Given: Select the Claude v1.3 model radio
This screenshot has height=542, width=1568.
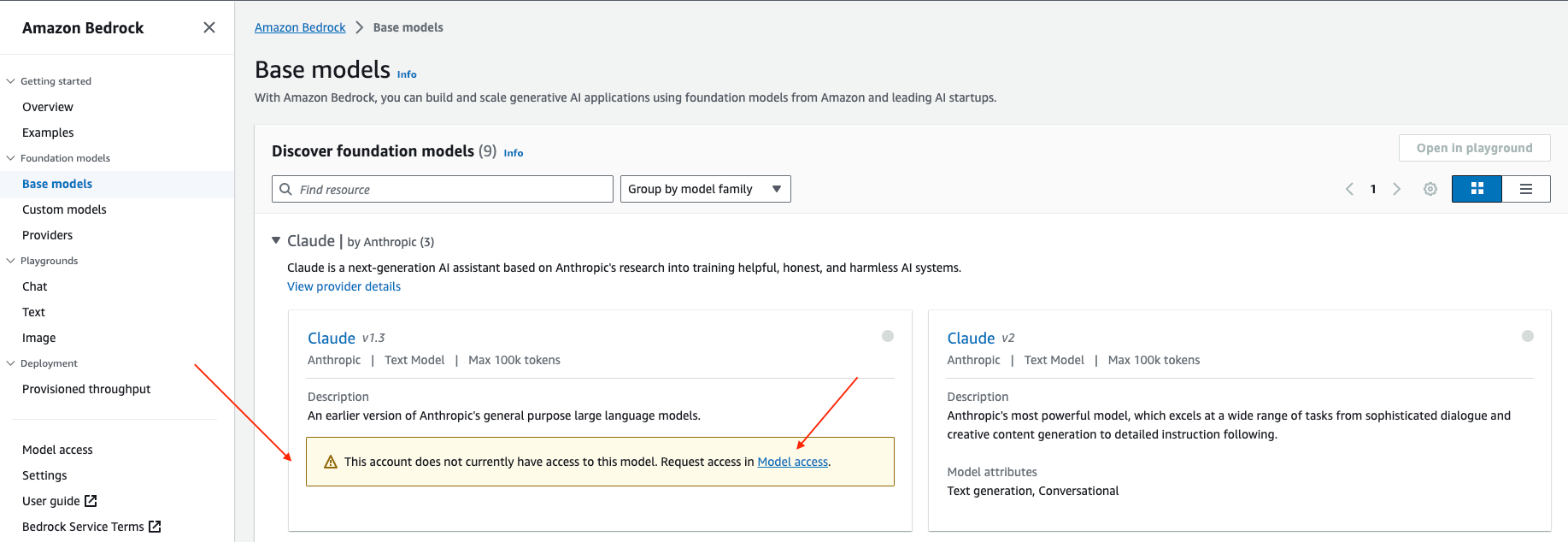Looking at the screenshot, I should click(888, 336).
